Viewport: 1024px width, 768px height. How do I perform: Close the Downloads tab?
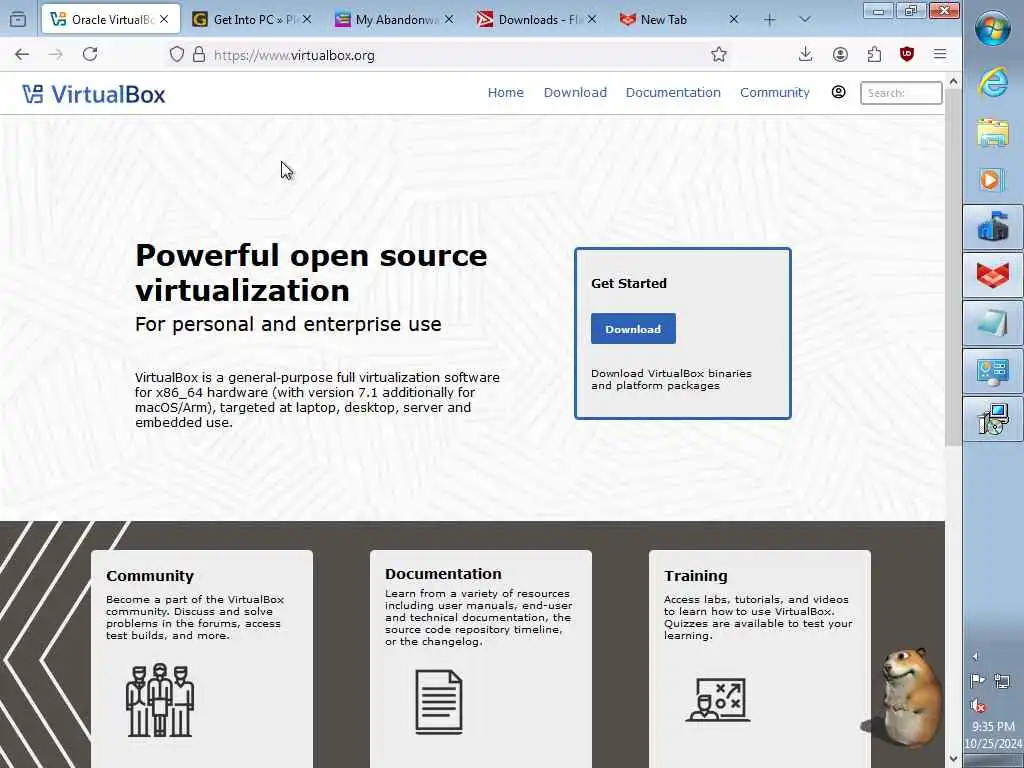[591, 20]
